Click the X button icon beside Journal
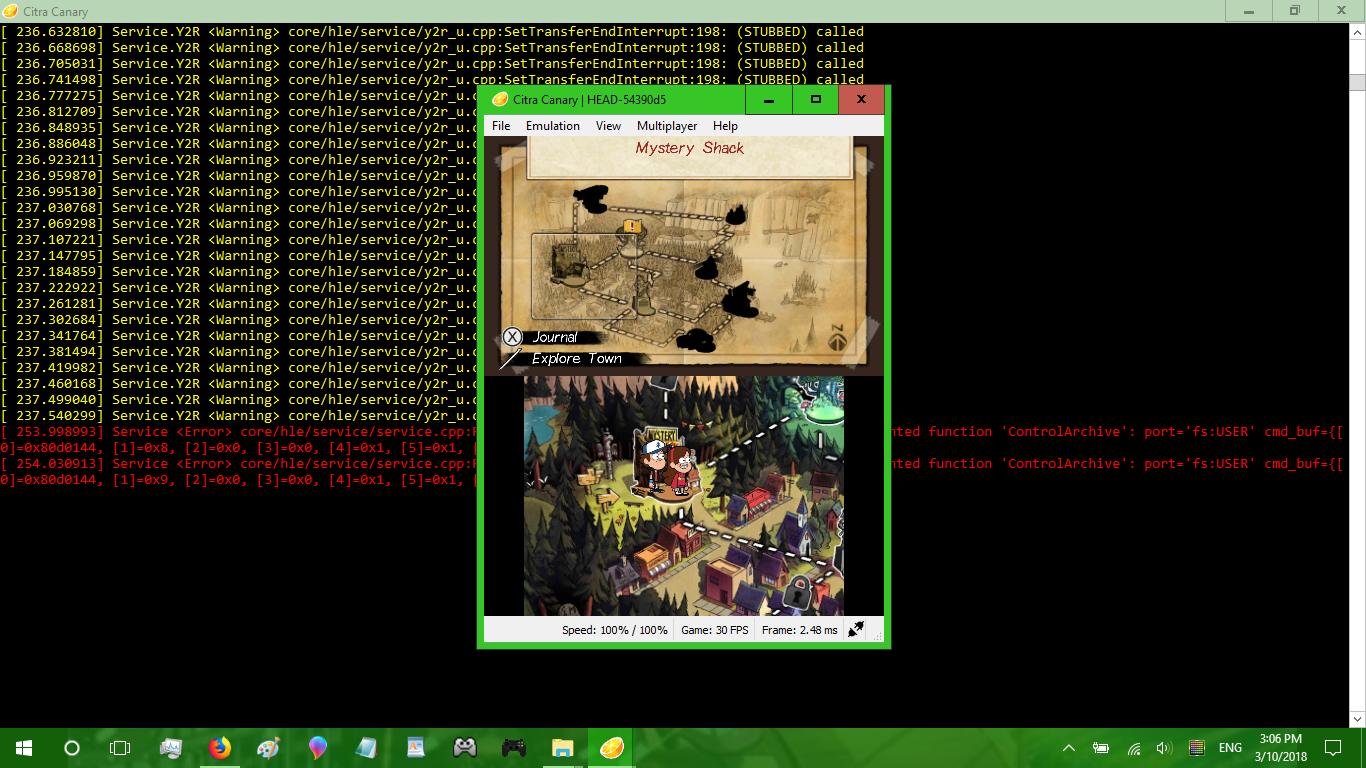This screenshot has height=768, width=1366. (513, 337)
